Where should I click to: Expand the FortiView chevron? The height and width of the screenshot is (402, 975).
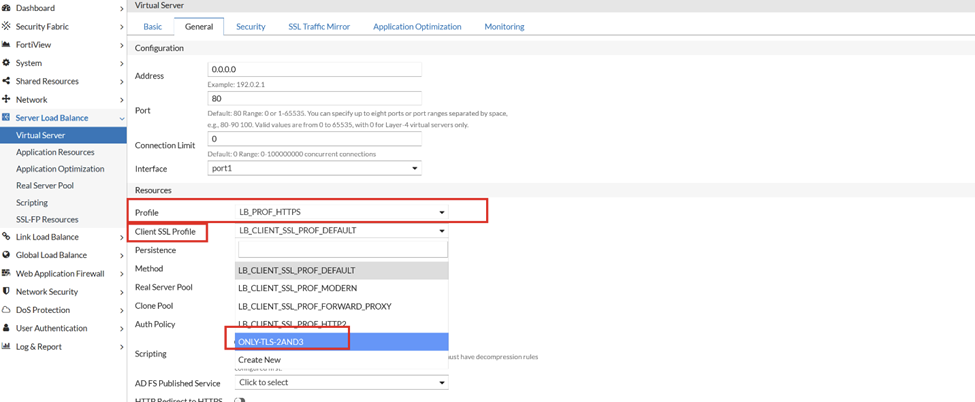pyautogui.click(x=121, y=45)
